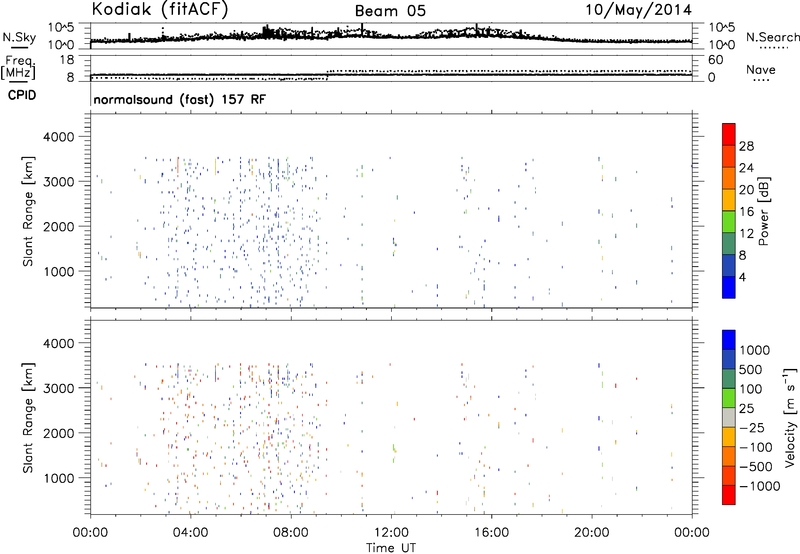Click the 2000 tick of the velocity panel
This screenshot has height=554, width=800.
58,433
